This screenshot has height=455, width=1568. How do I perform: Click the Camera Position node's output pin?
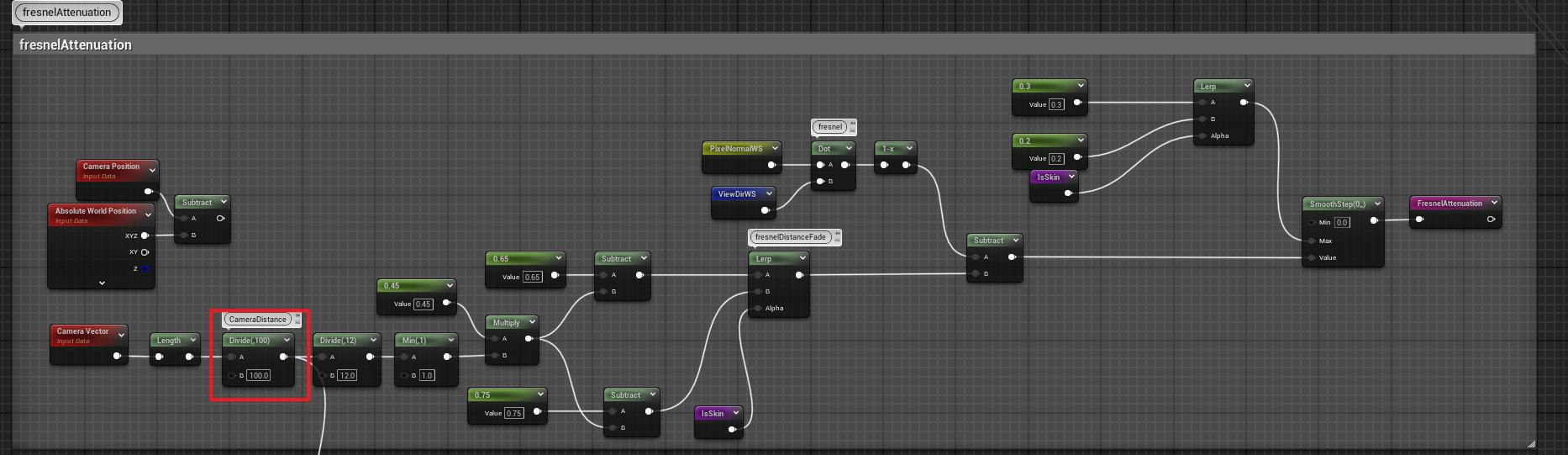coord(148,191)
